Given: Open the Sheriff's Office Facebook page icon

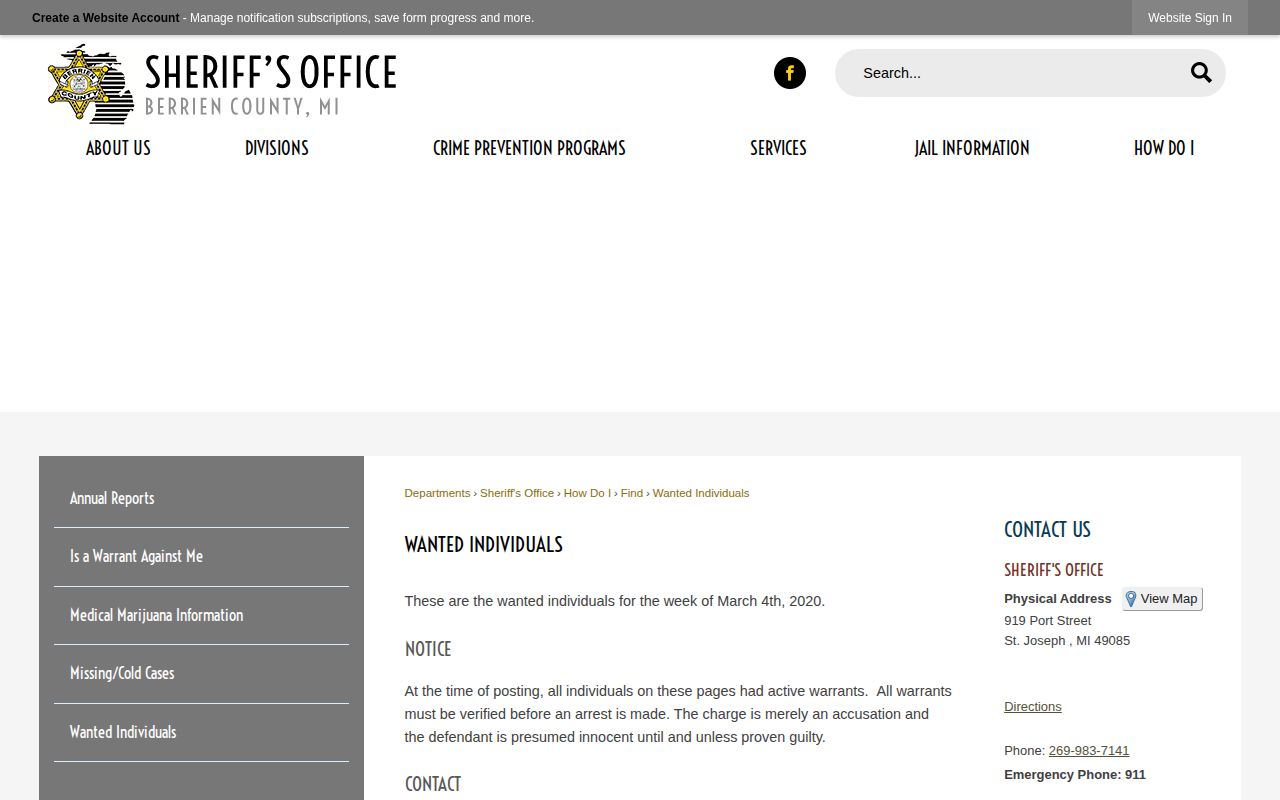Looking at the screenshot, I should pos(789,73).
